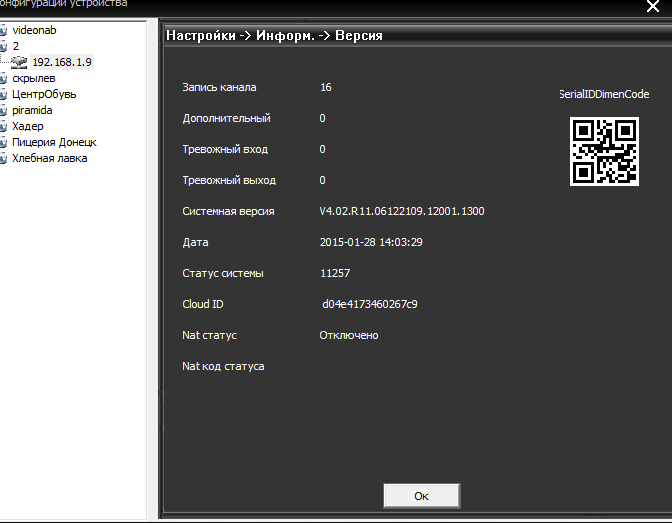
Task: Click the group icon next to ЦентрОбувь
Action: tap(3, 94)
